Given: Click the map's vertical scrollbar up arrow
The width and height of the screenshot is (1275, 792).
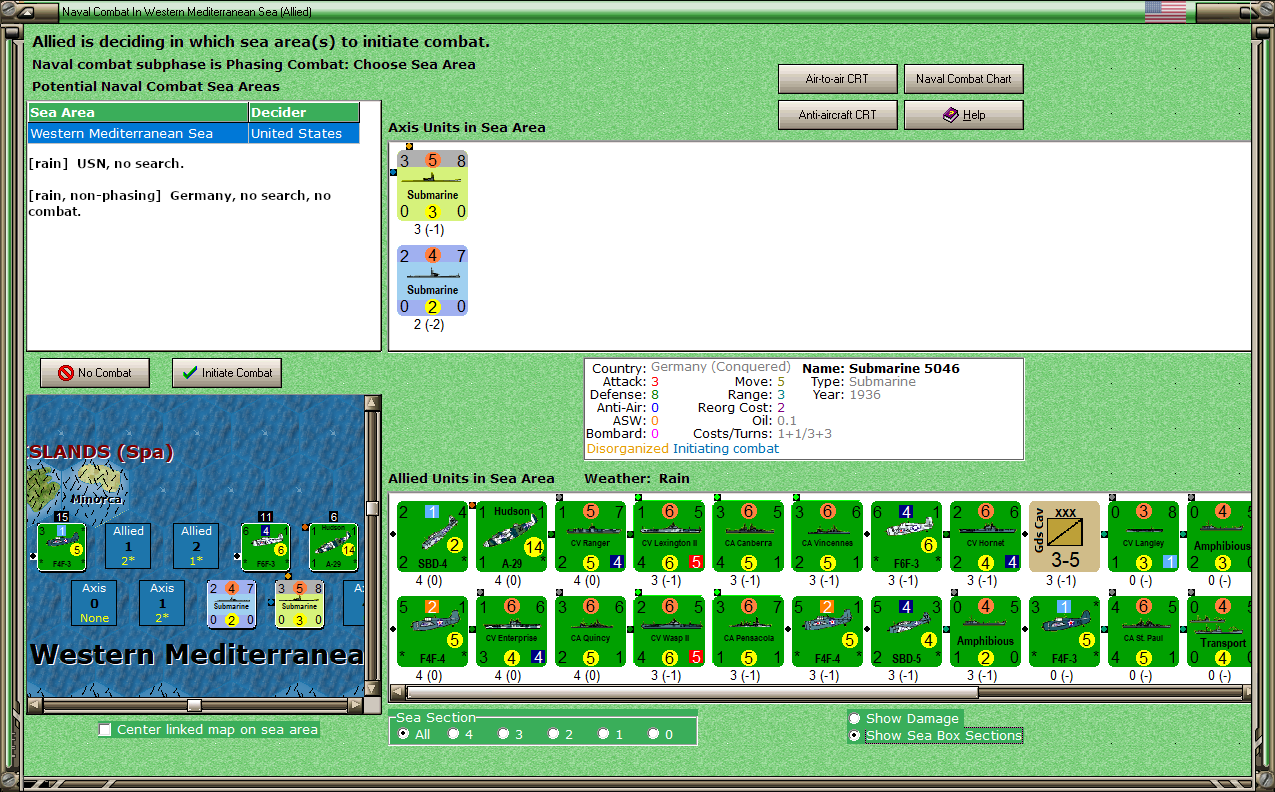Looking at the screenshot, I should point(373,403).
